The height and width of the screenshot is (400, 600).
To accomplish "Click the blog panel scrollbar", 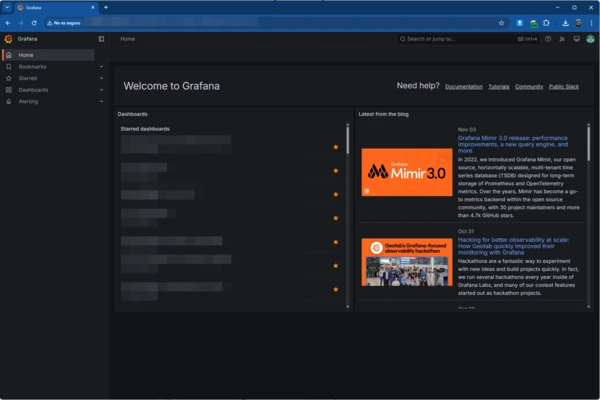I will tap(589, 144).
